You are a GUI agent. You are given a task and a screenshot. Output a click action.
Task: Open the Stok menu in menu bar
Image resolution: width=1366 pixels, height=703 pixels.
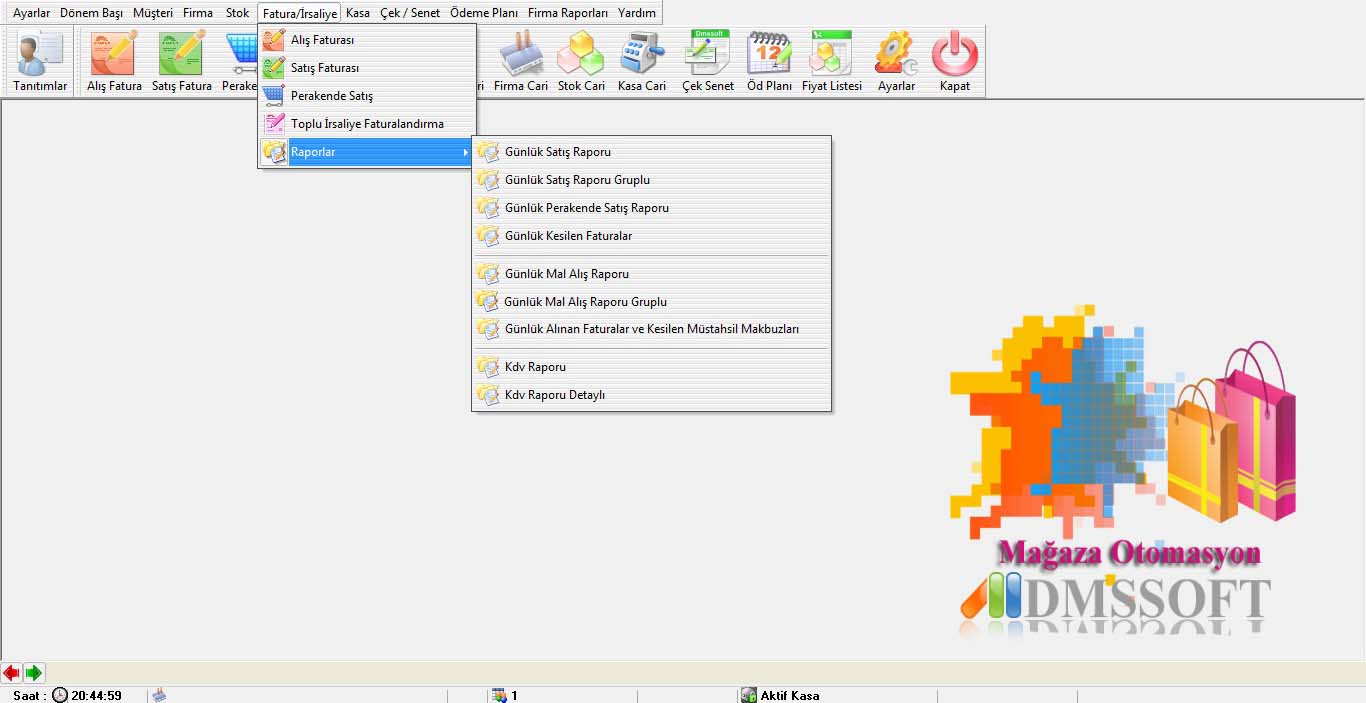237,13
